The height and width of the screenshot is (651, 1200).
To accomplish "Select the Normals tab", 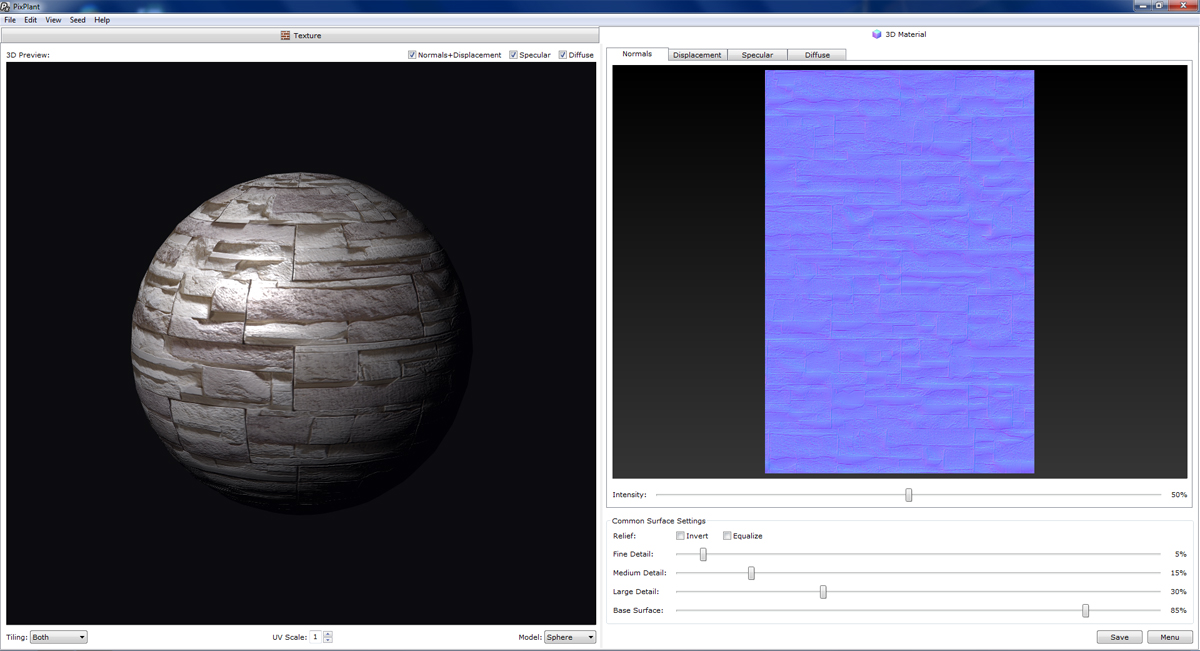I will pos(638,54).
